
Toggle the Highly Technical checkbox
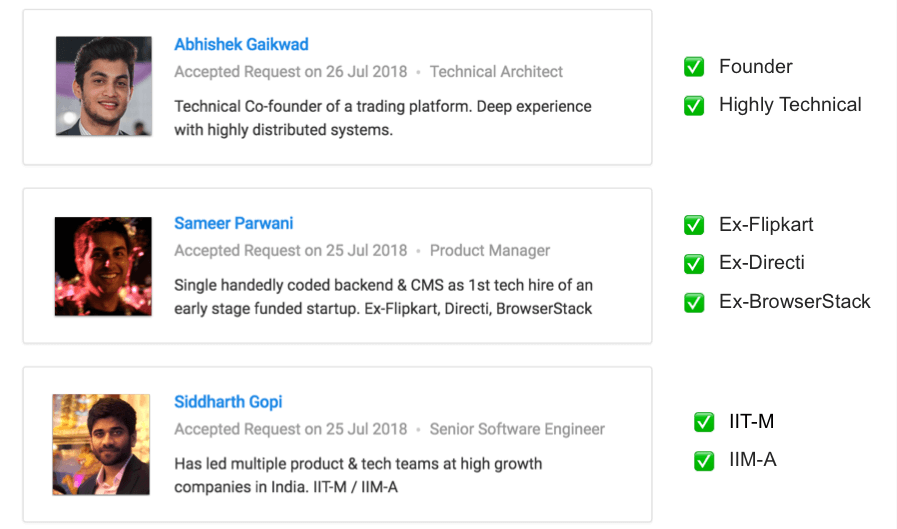694,105
